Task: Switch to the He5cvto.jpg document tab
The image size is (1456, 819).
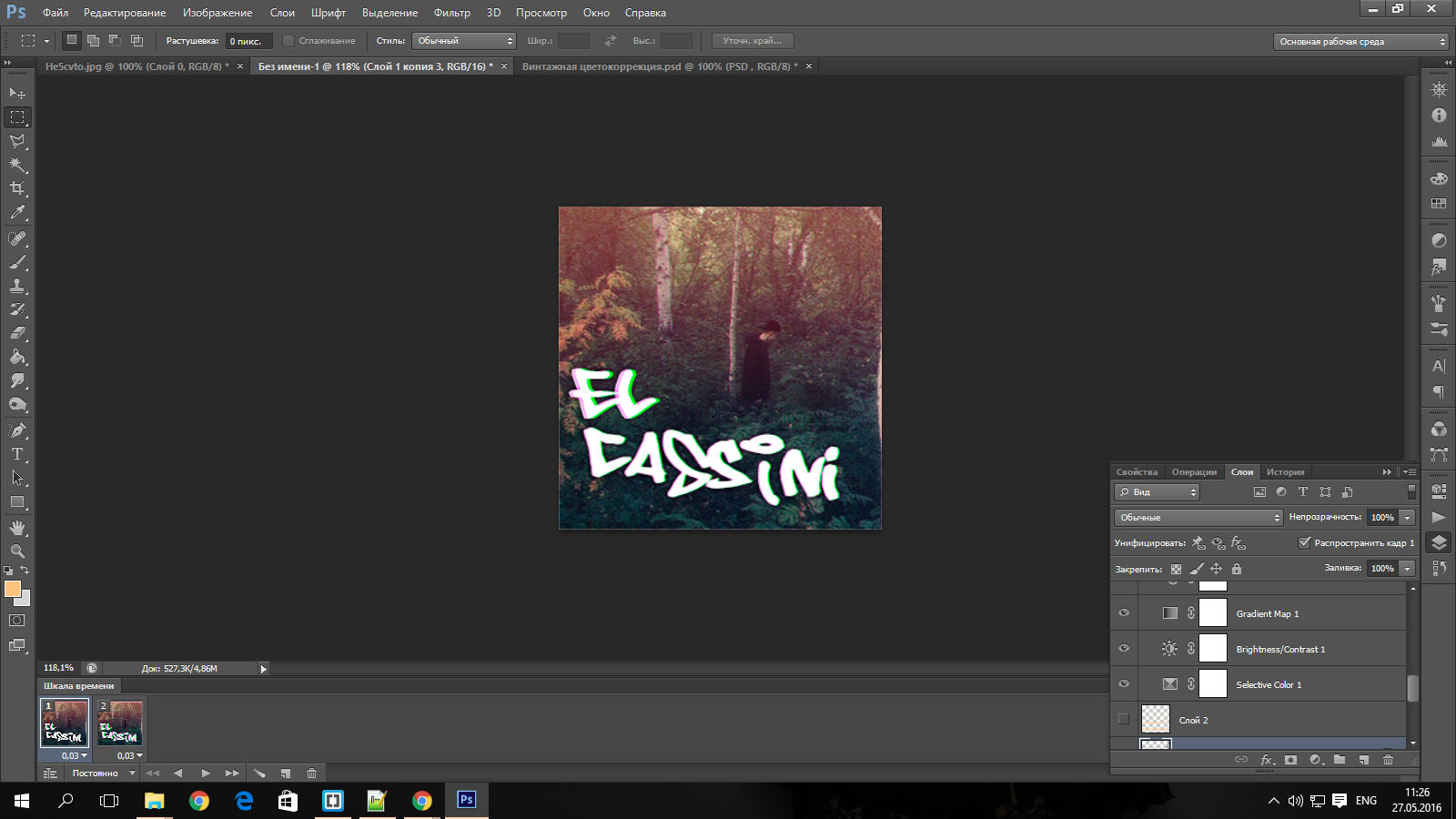Action: (136, 66)
